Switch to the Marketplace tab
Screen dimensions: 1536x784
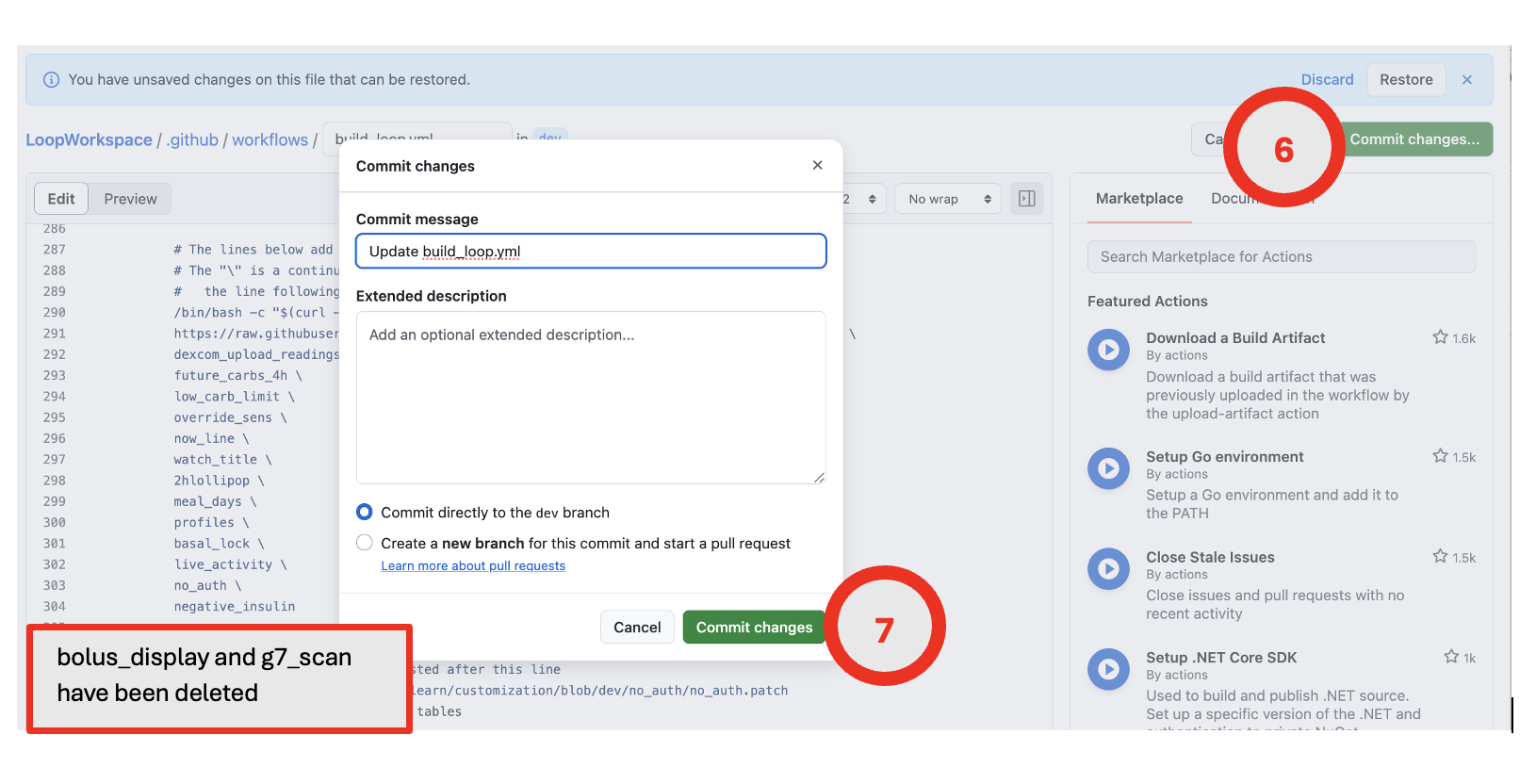point(1138,199)
